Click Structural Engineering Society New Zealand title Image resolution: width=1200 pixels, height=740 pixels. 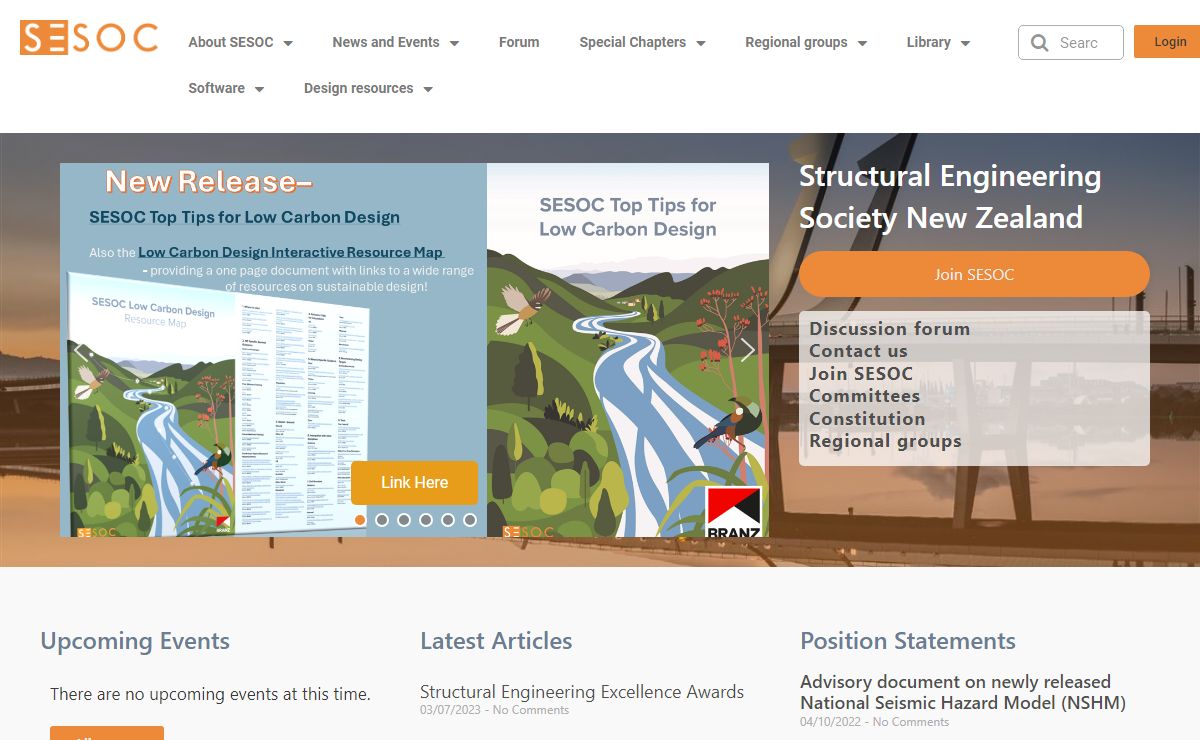(x=950, y=197)
